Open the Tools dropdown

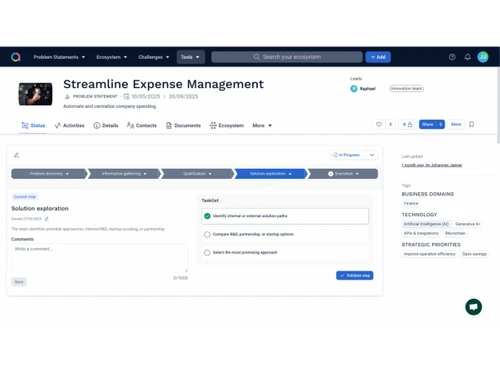click(190, 57)
